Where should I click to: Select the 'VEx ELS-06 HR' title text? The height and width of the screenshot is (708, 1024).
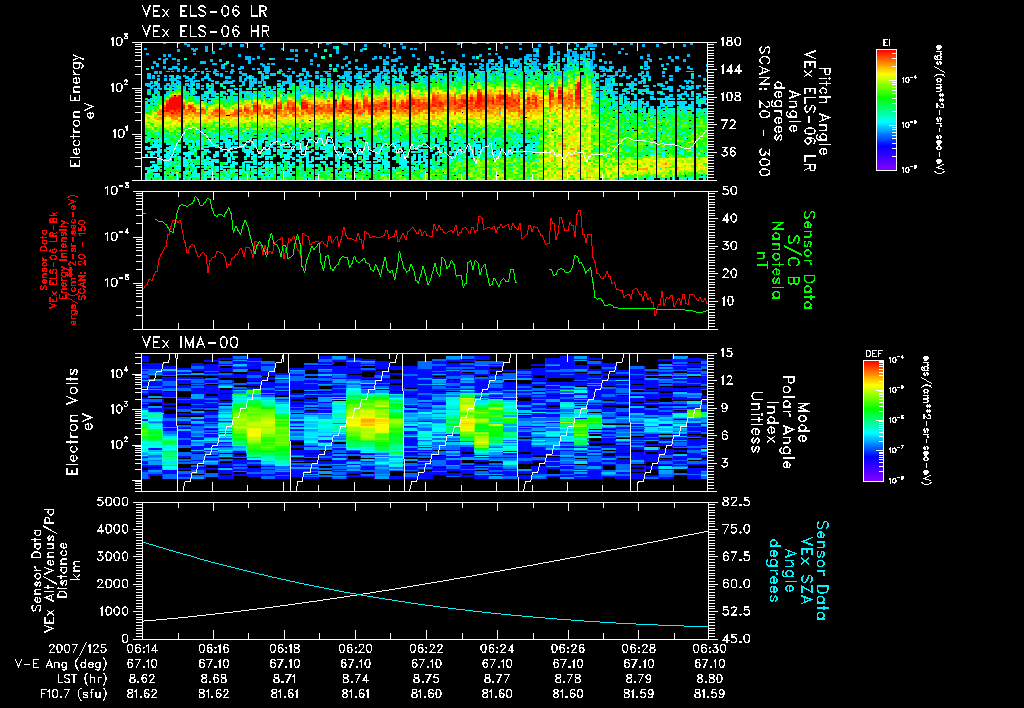tap(206, 31)
